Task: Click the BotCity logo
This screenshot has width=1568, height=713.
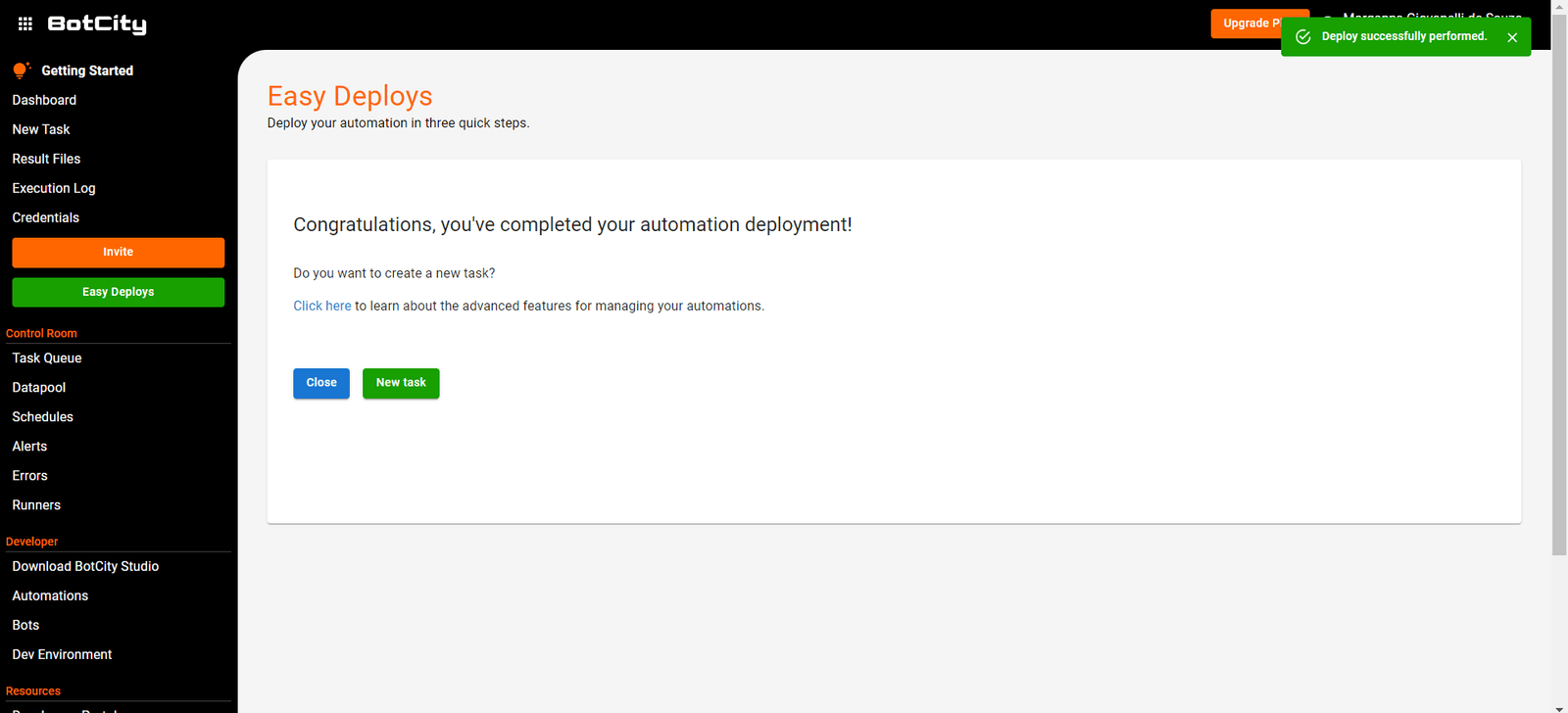Action: [97, 24]
